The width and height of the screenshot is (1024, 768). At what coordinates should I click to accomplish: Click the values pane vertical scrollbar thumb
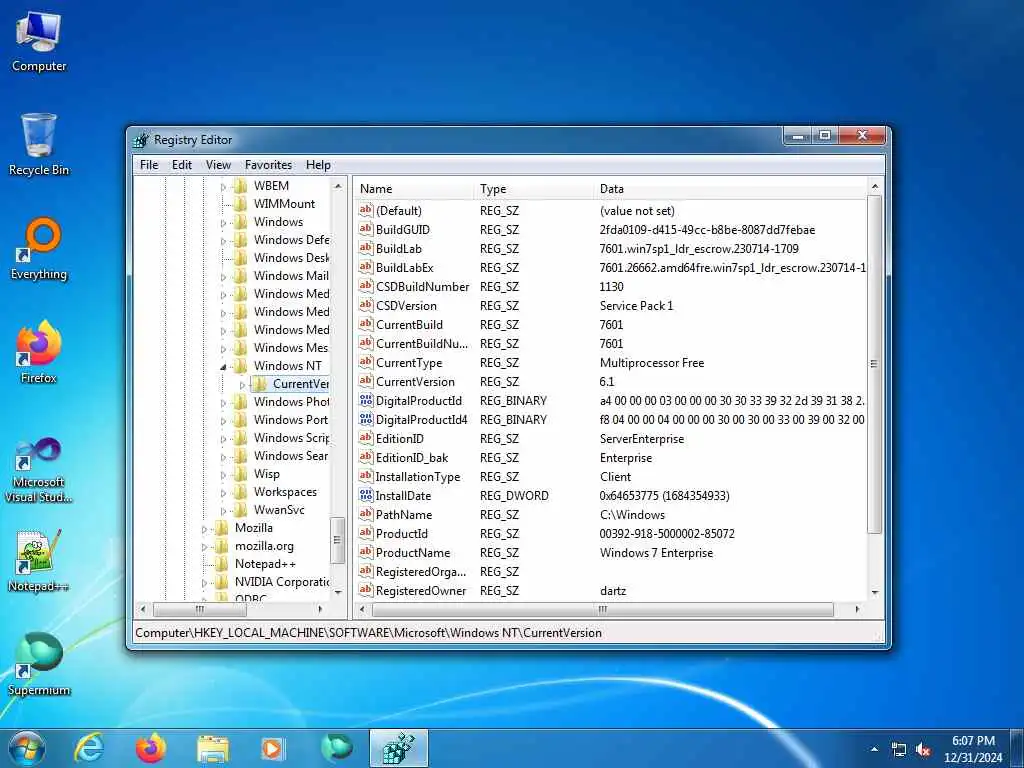[x=874, y=363]
